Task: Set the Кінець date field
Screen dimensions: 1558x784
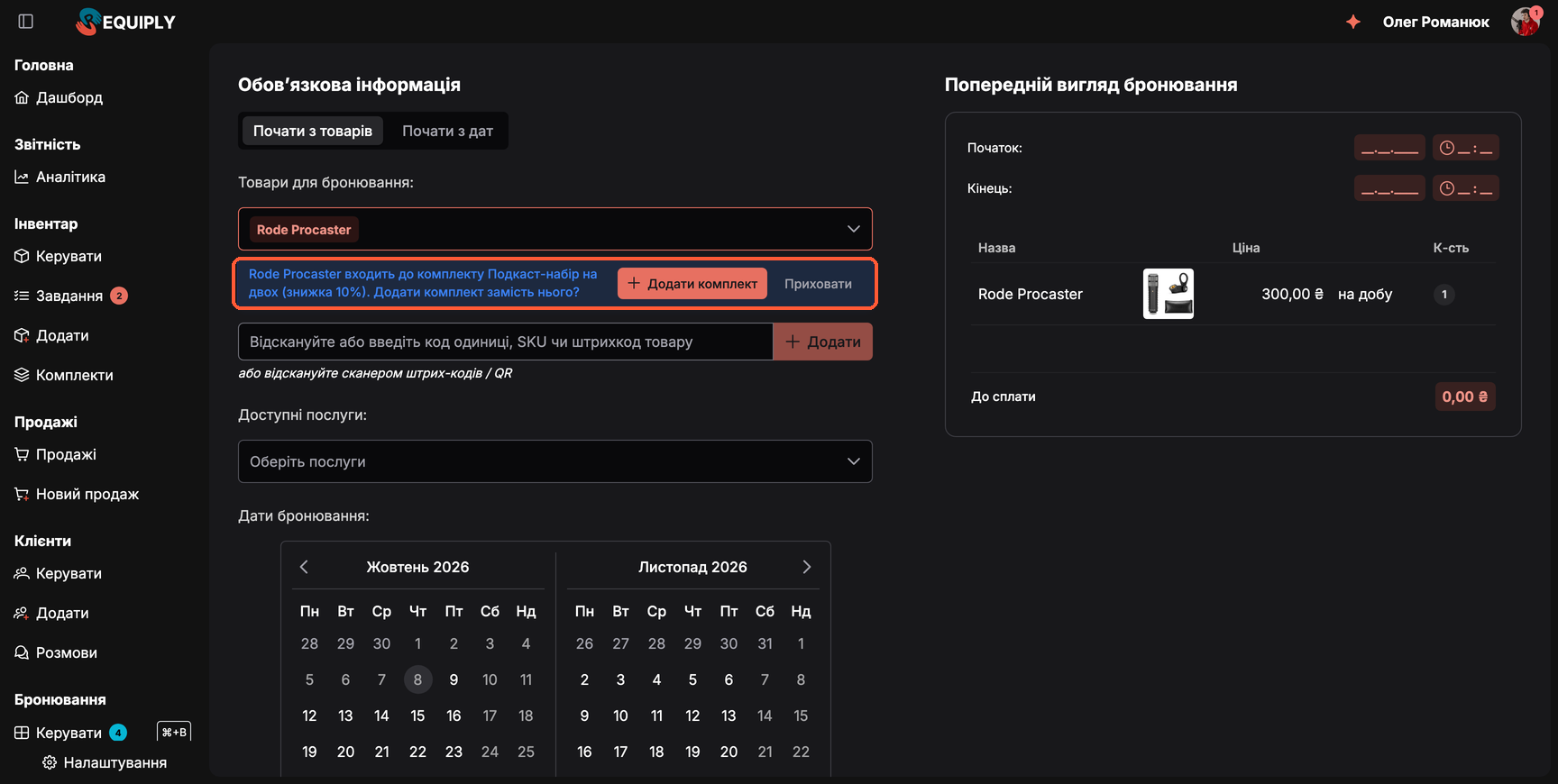Action: click(1389, 188)
